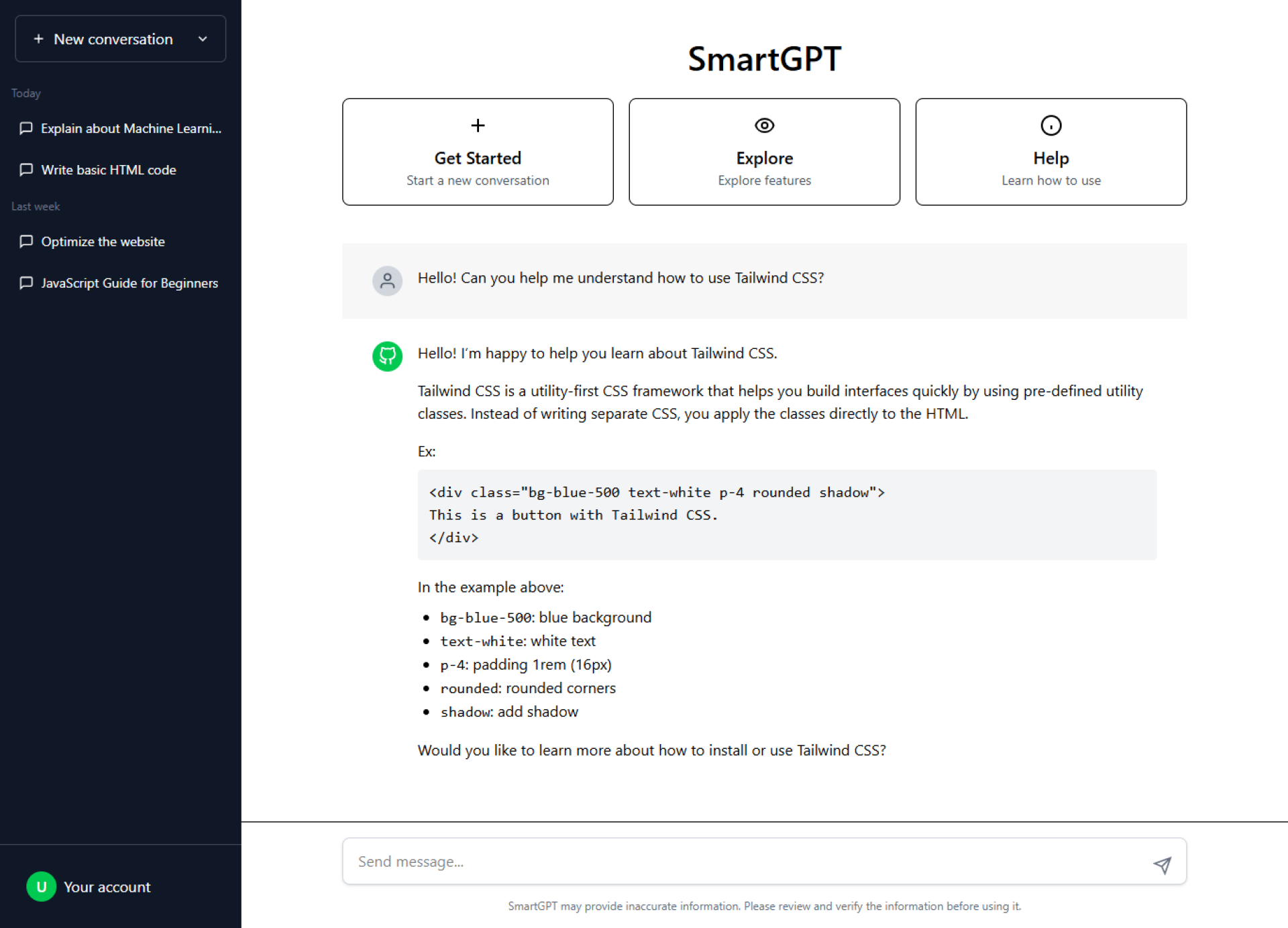Click the green assistant avatar icon

pos(387,356)
